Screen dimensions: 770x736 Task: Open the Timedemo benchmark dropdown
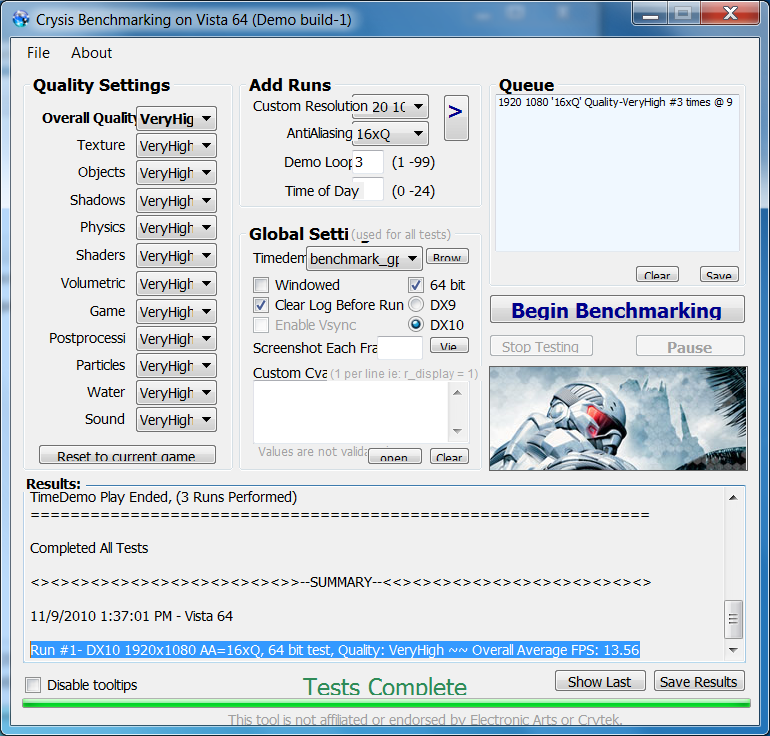[364, 259]
